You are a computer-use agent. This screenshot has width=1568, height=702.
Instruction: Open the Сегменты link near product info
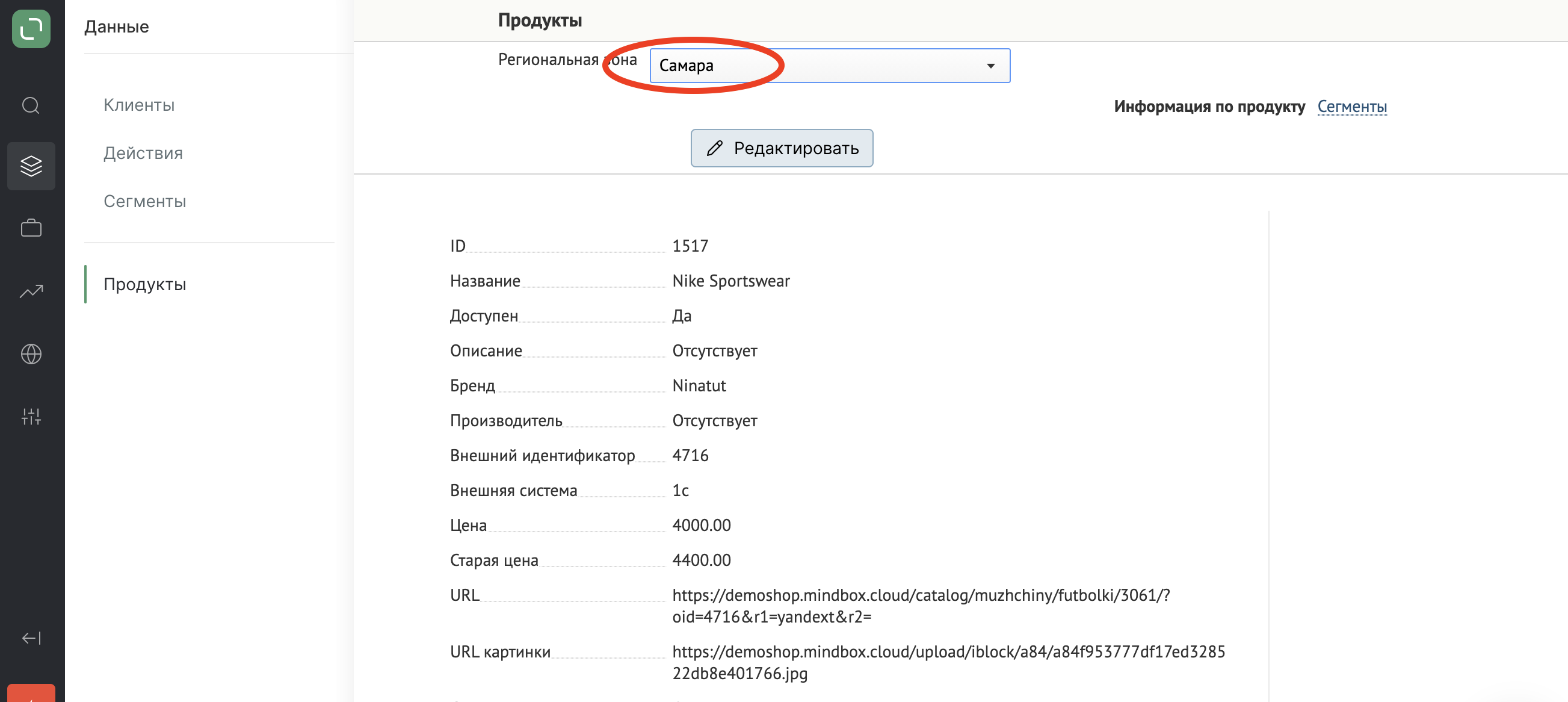tap(1352, 107)
